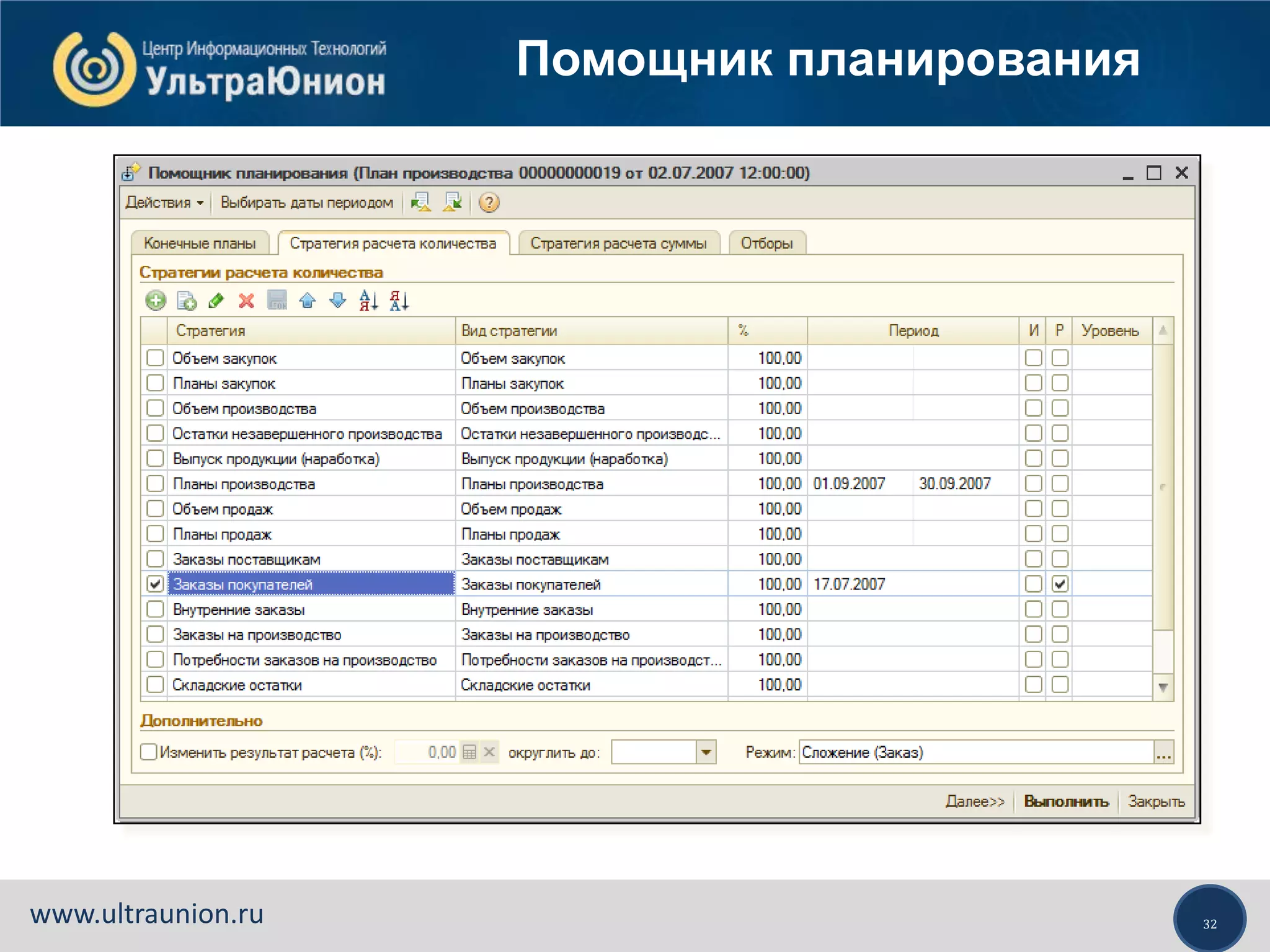The image size is (1270, 952).
Task: Click the Стратегия column header
Action: coord(311,330)
